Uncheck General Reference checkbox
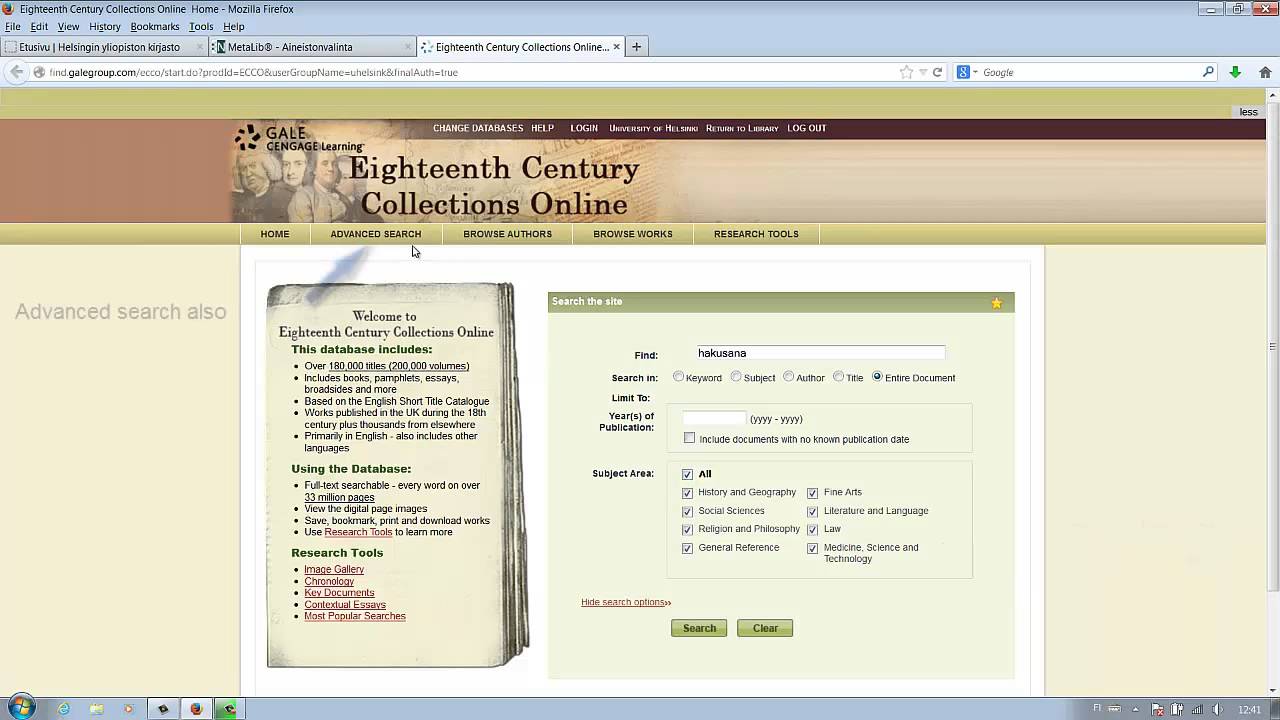The image size is (1280, 720). tap(687, 548)
